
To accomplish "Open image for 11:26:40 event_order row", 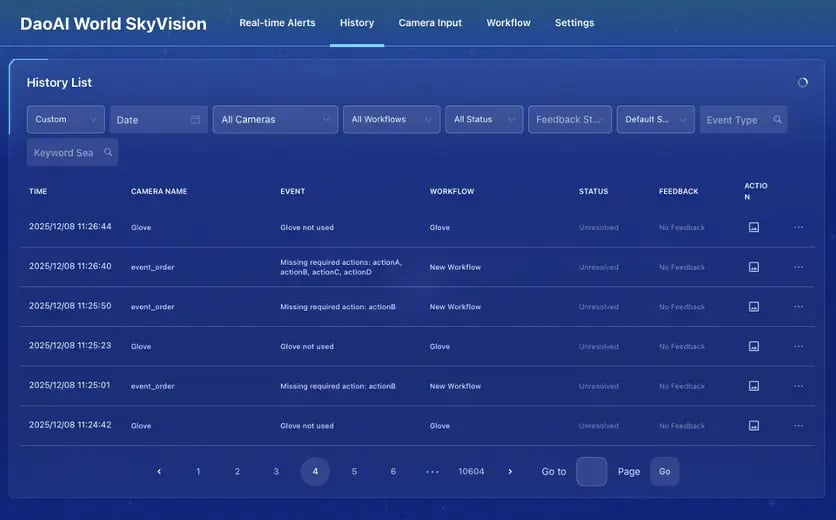I will click(754, 267).
